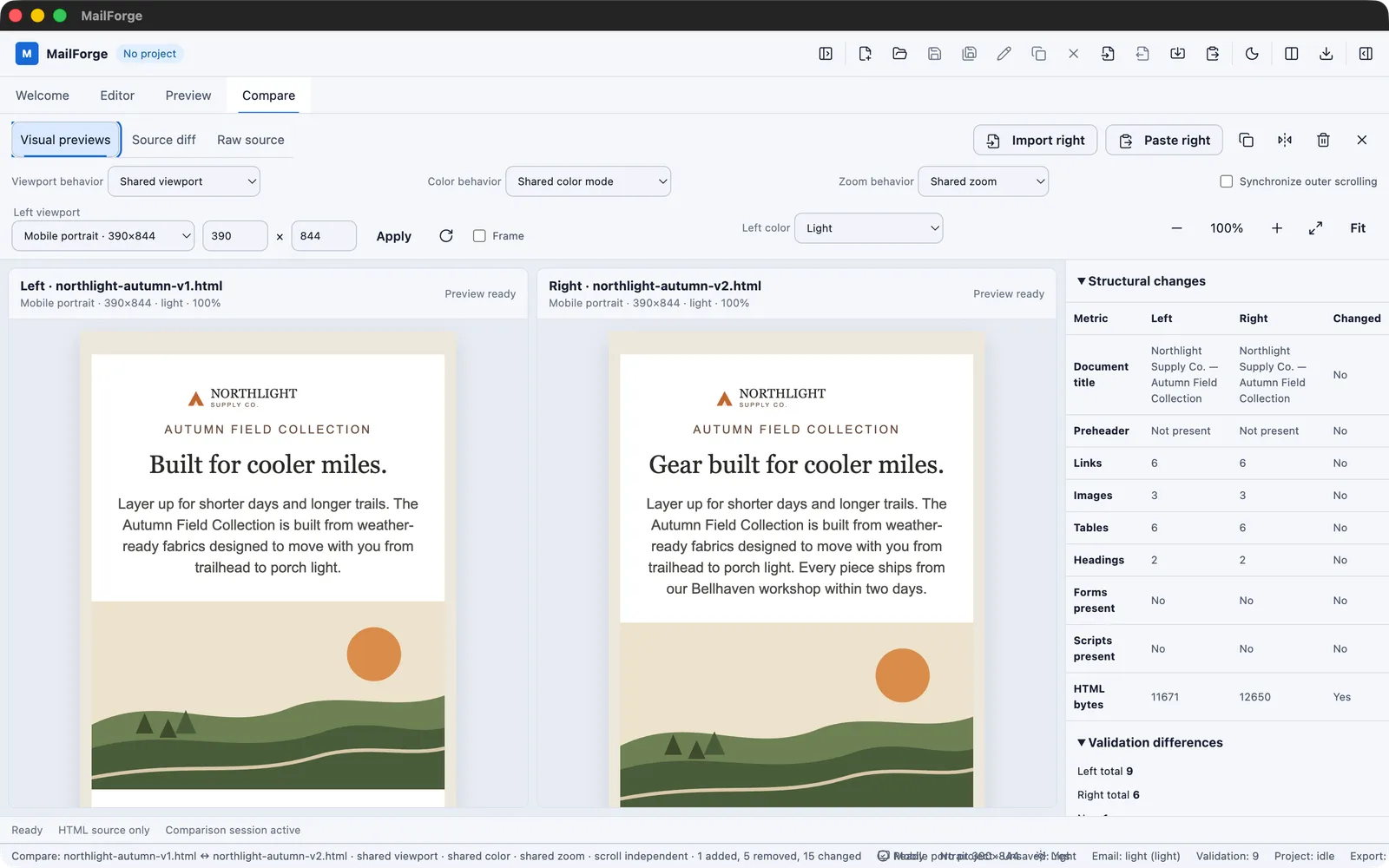Click the Right total 6 validation line
Screen dimensions: 1389x868
click(1109, 795)
